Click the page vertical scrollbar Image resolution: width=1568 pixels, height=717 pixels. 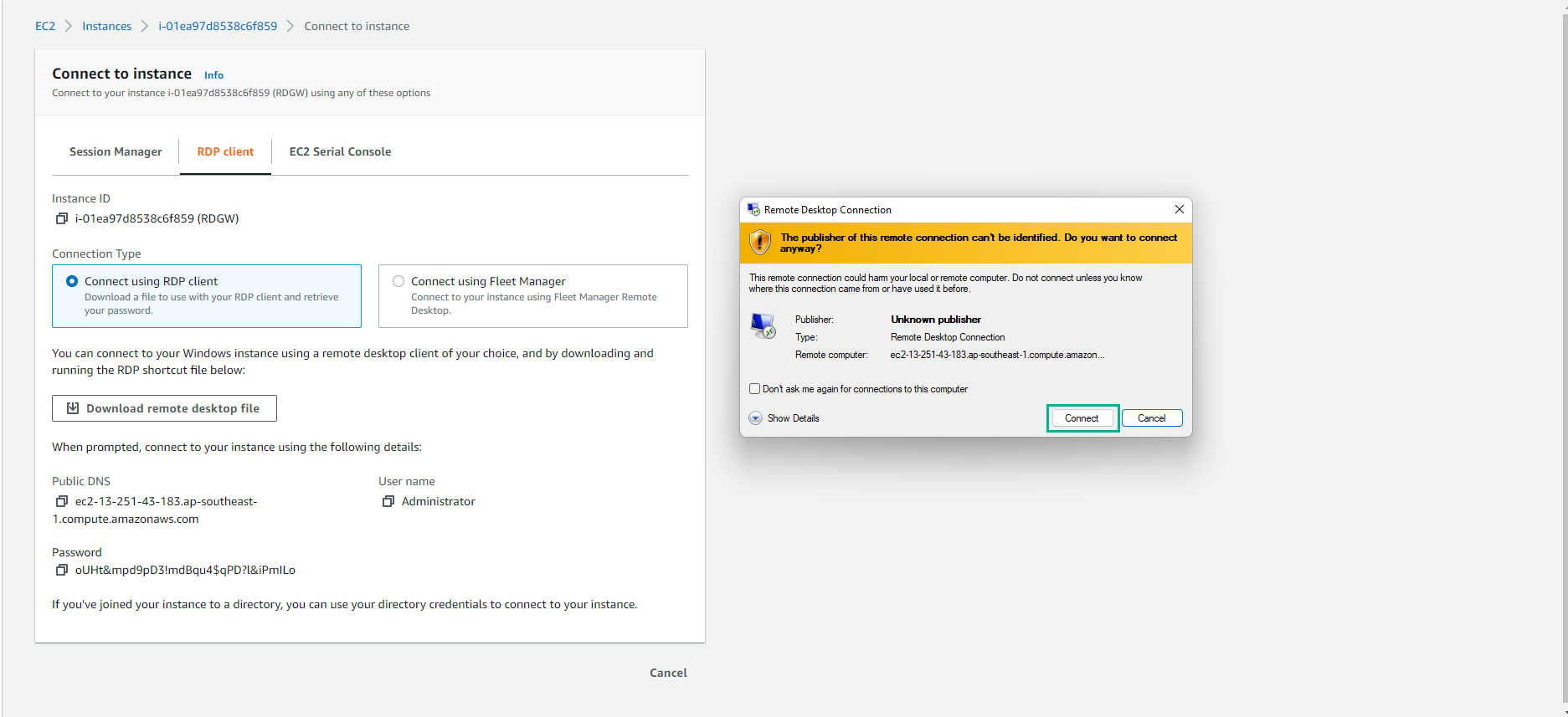1564,358
